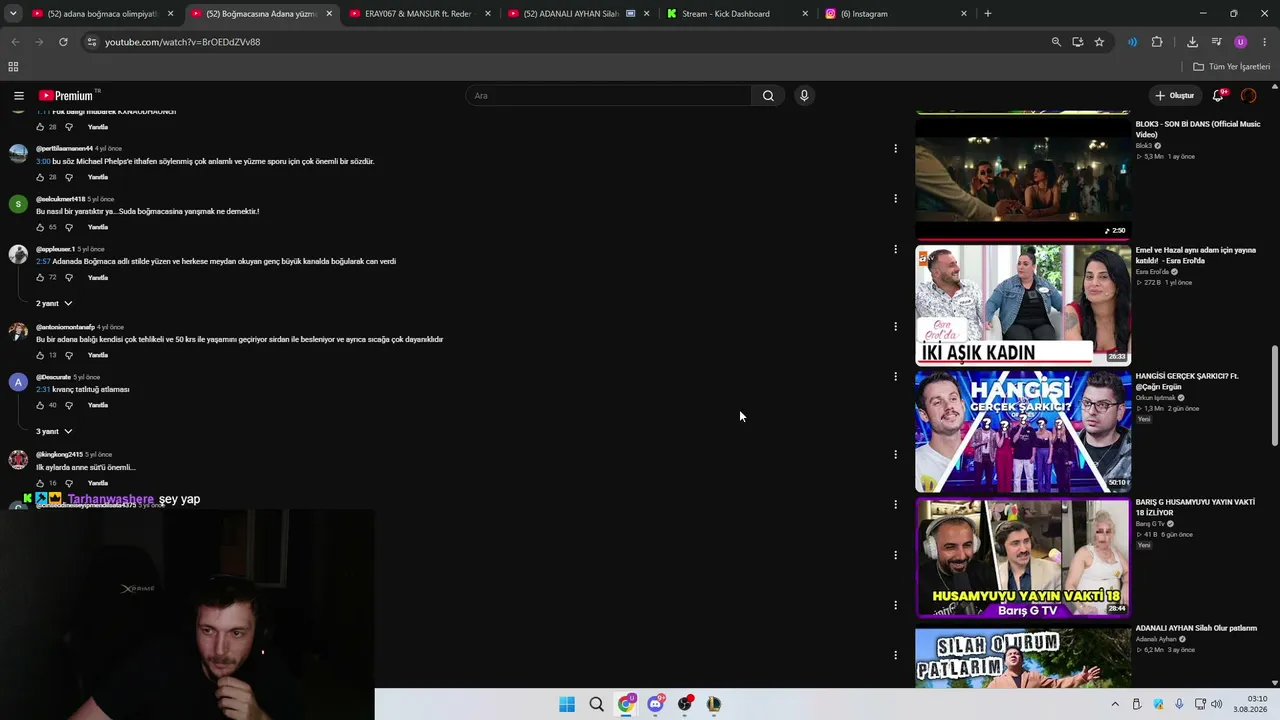
Task: Jump to 2:57 timestamp in comment
Action: tap(43, 261)
